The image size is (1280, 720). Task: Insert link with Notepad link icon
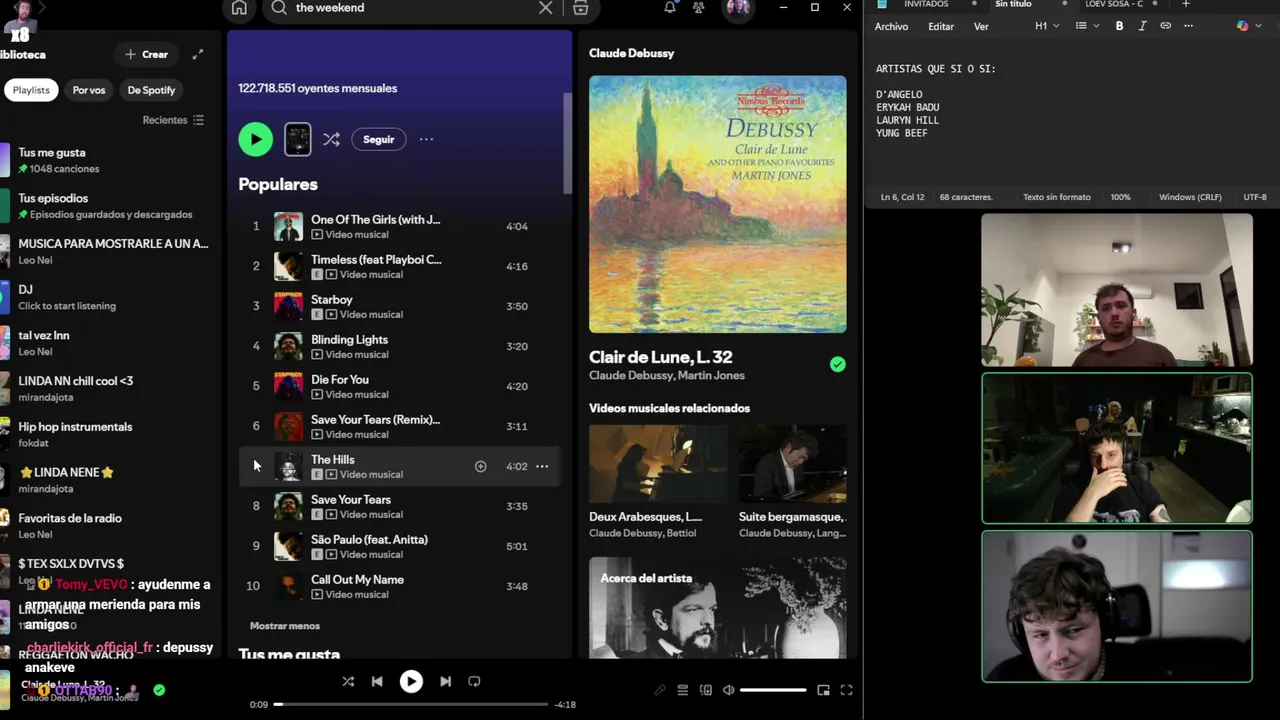point(1165,26)
